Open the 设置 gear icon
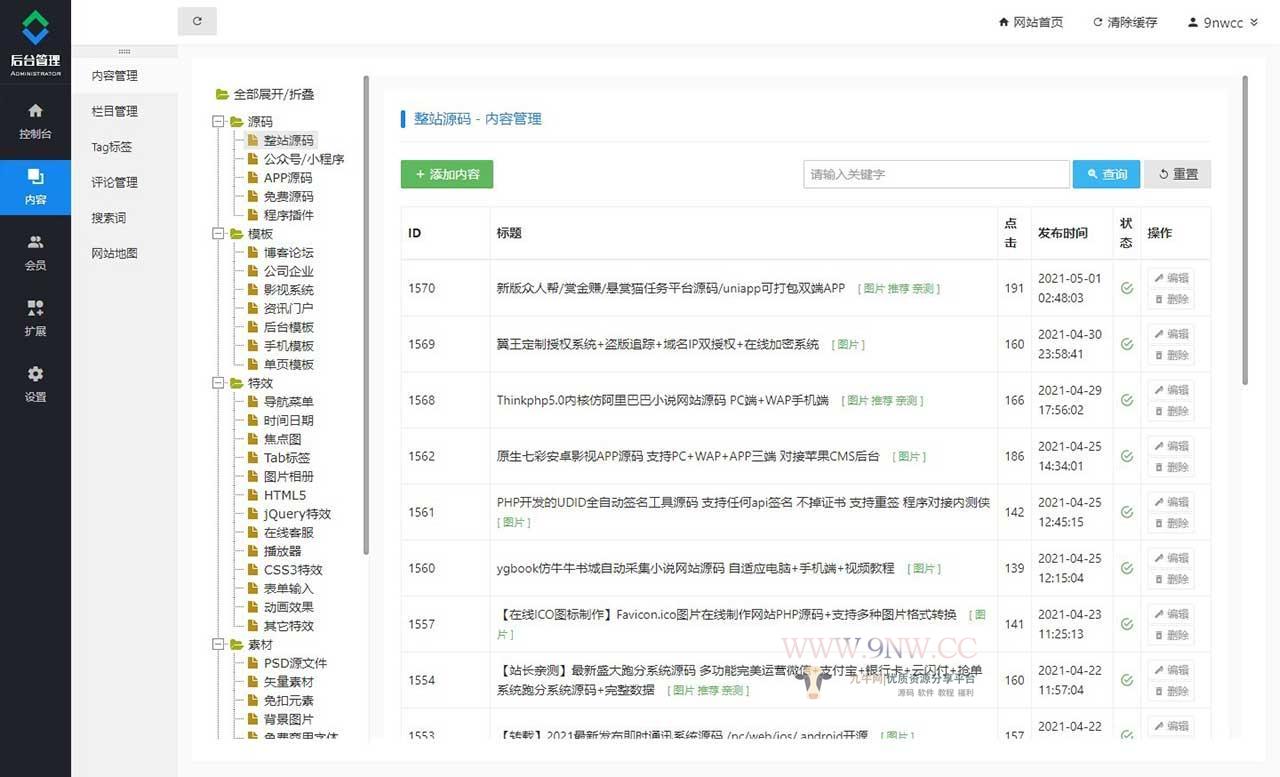1280x777 pixels. tap(35, 384)
